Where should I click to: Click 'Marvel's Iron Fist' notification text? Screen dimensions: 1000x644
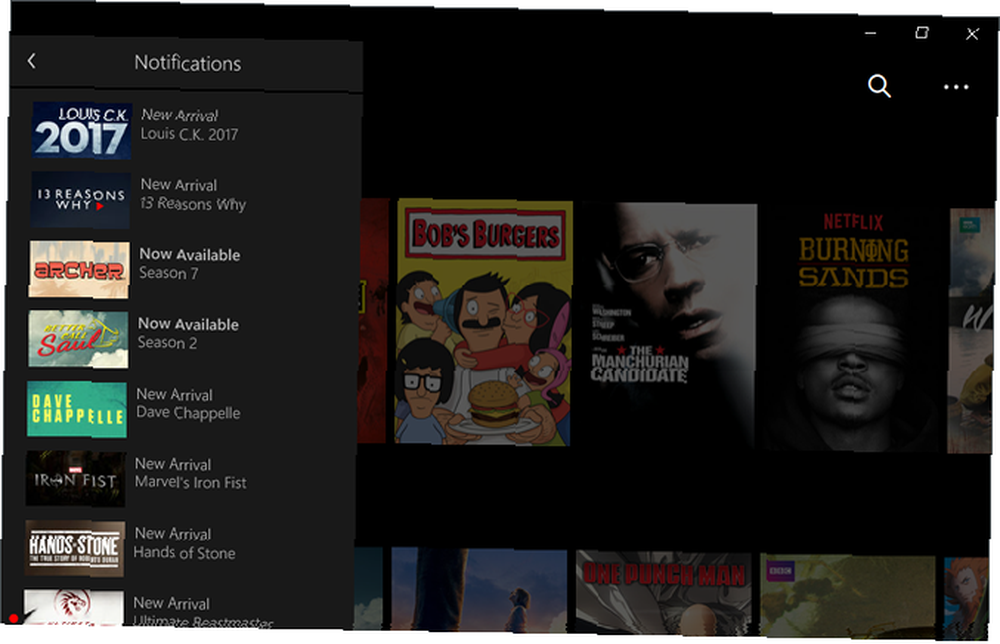[191, 483]
